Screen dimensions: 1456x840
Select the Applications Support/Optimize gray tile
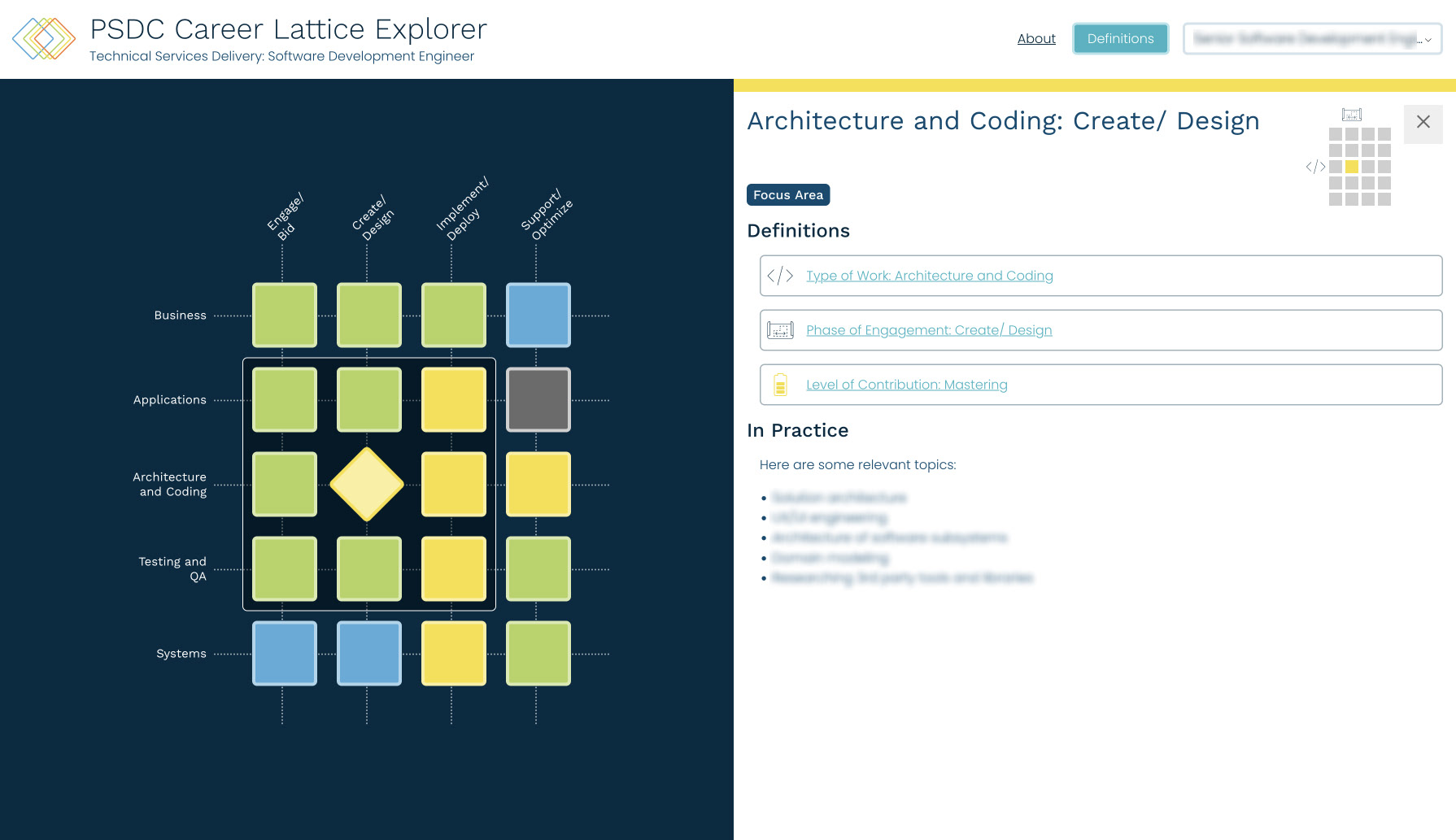tap(538, 400)
